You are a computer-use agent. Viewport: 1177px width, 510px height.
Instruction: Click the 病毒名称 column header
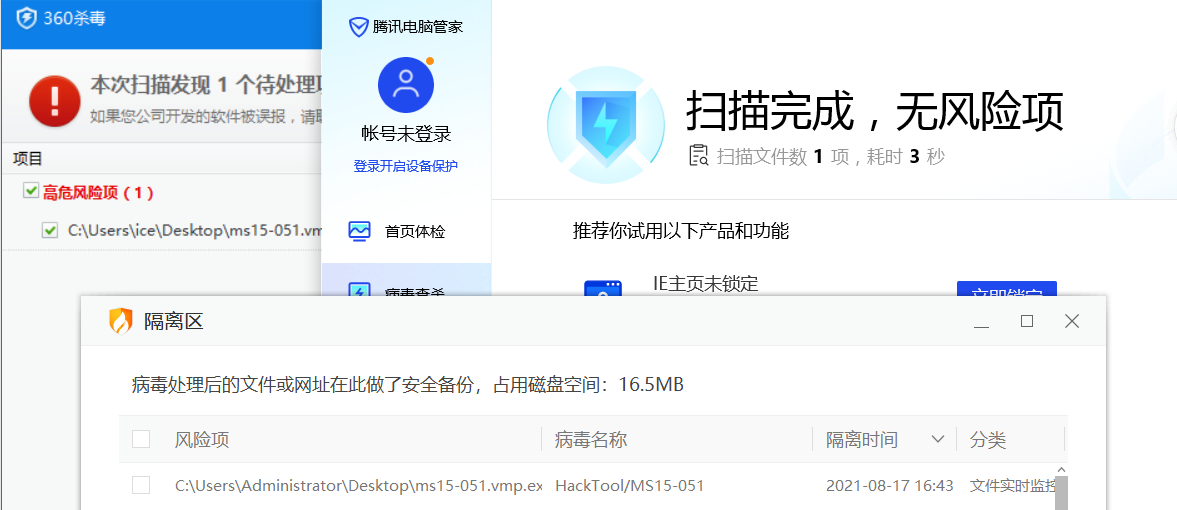pyautogui.click(x=591, y=439)
